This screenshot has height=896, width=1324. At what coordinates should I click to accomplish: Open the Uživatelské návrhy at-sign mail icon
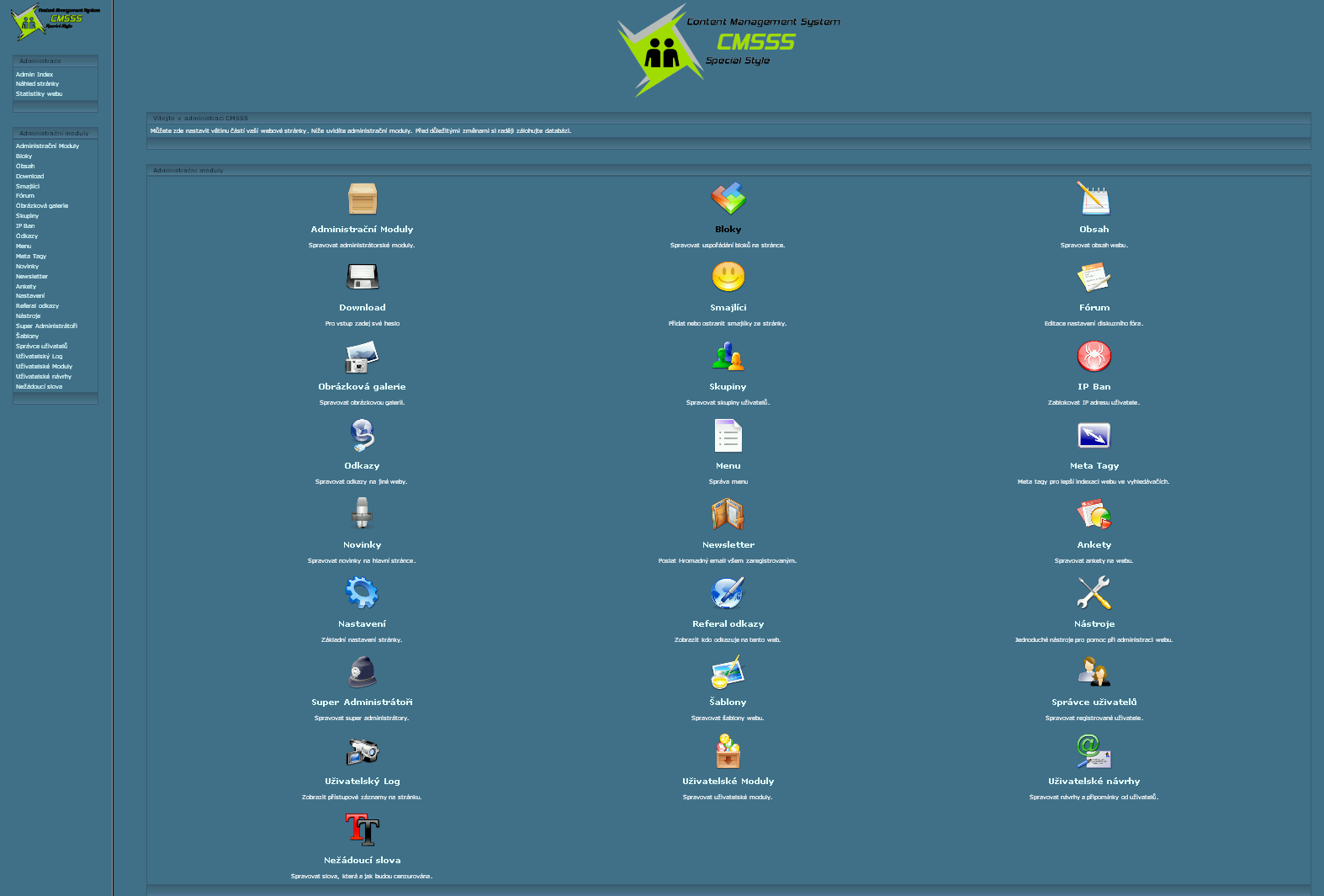[1094, 750]
